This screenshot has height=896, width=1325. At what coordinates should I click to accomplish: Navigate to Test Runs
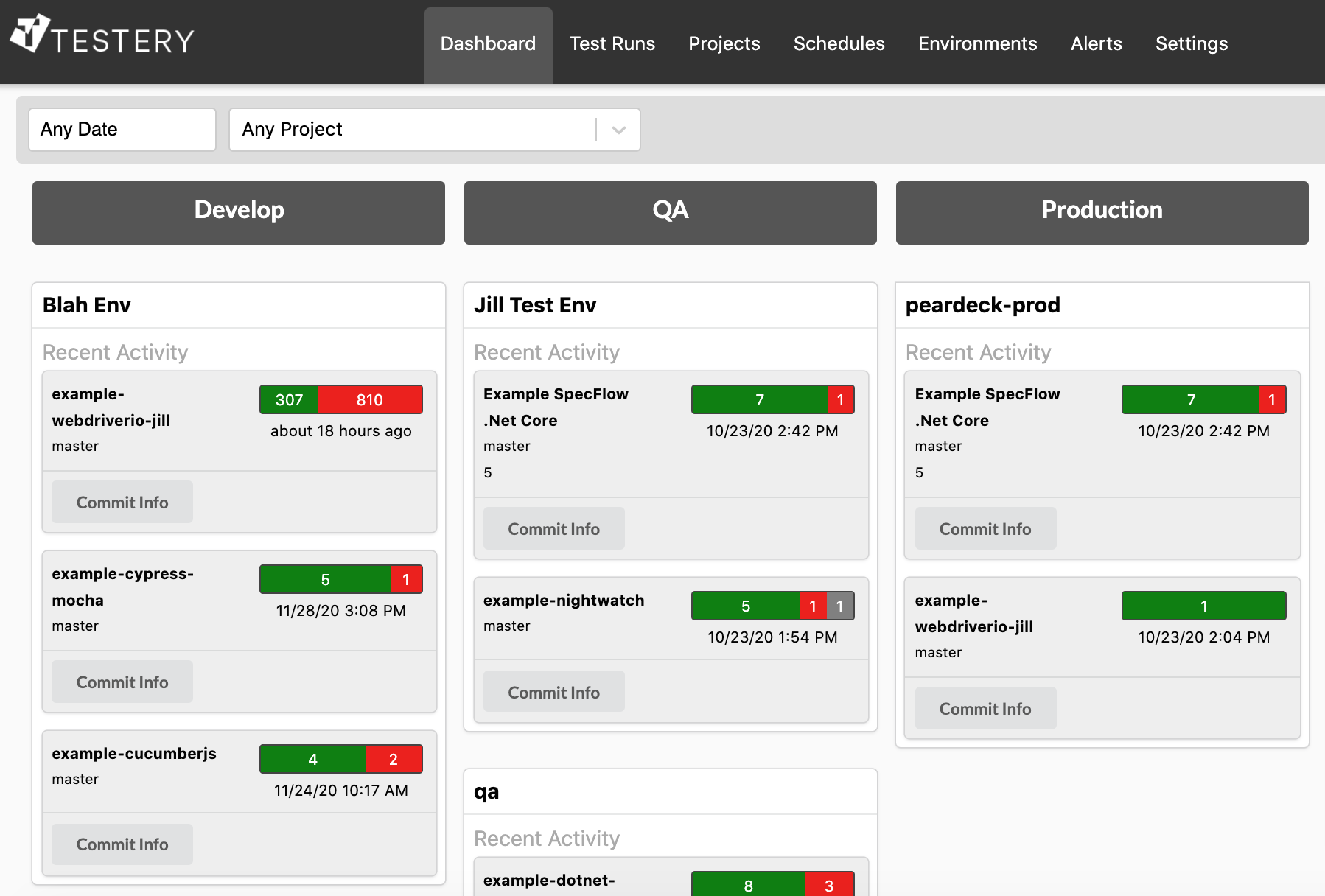point(612,43)
